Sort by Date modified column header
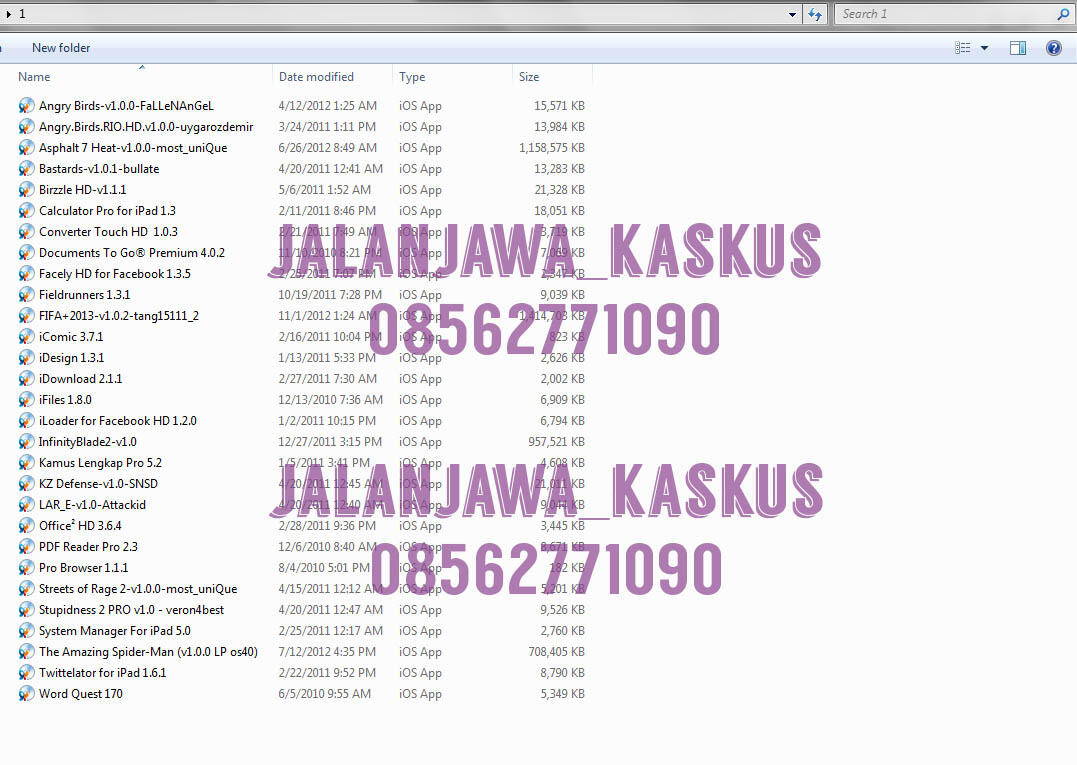The image size is (1077, 765). (316, 77)
